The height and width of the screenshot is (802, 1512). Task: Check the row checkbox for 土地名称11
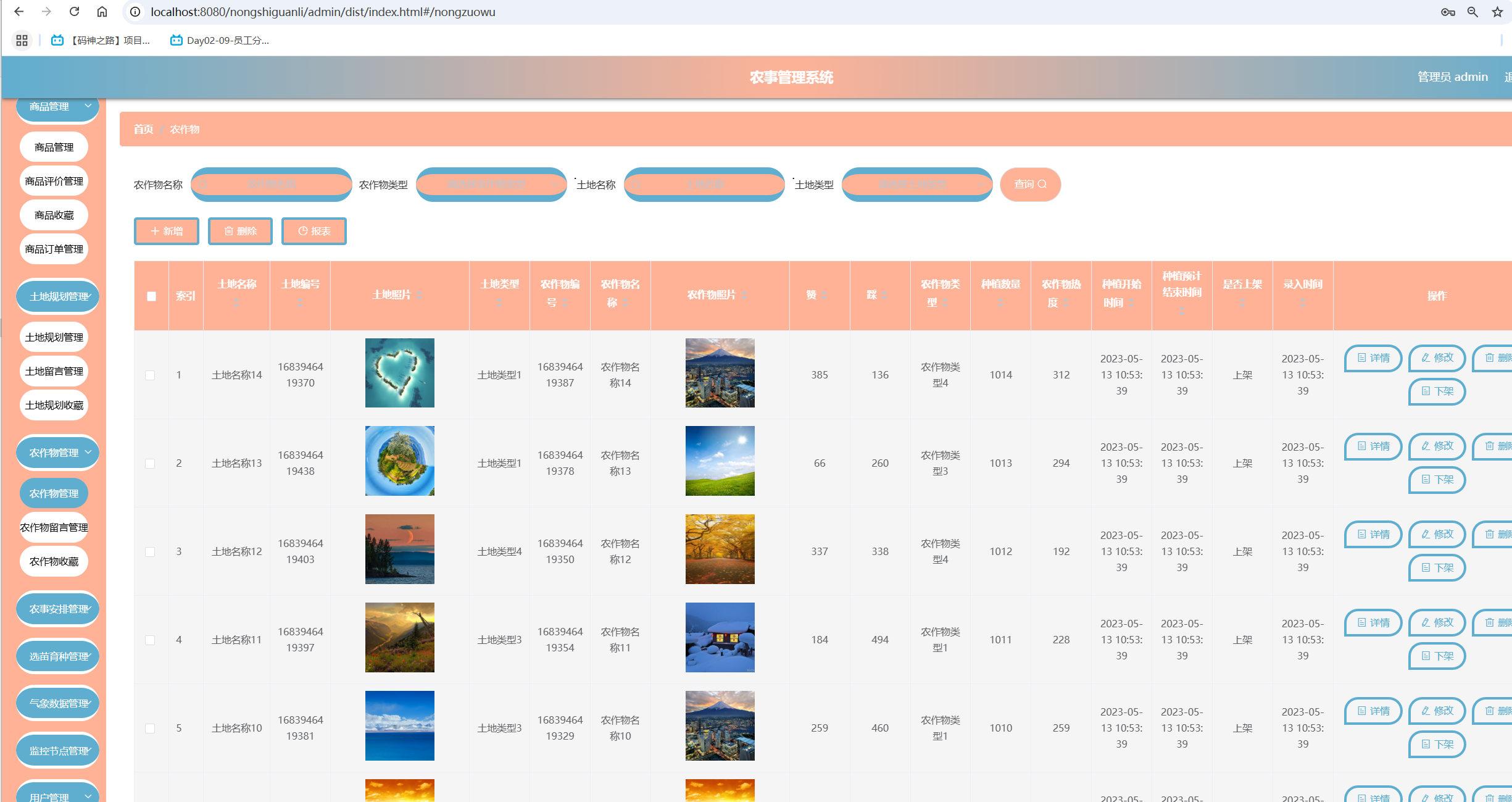(150, 640)
